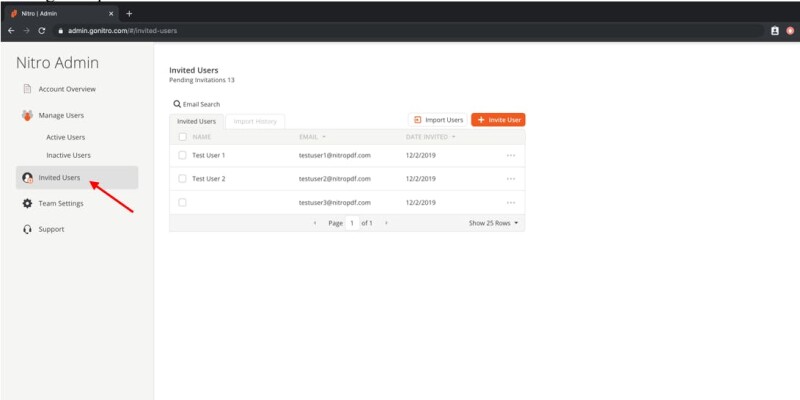Open Active Users sub-item
Viewport: 800px width, 400px height.
coord(65,137)
